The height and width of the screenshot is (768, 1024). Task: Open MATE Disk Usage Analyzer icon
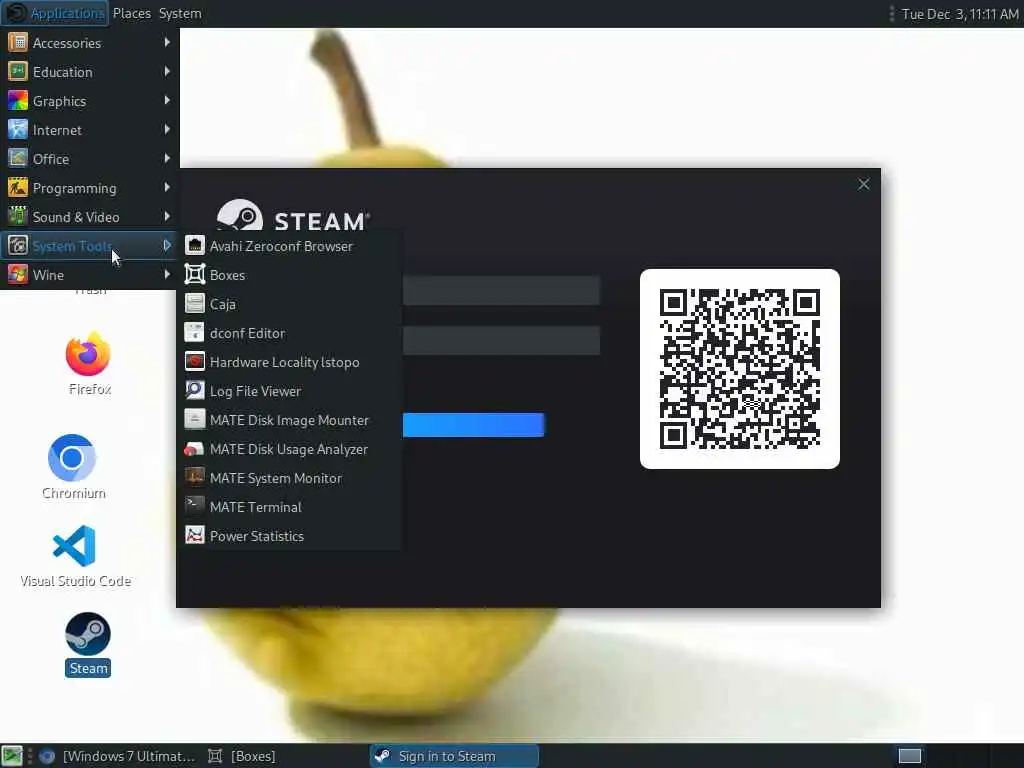pyautogui.click(x=195, y=449)
